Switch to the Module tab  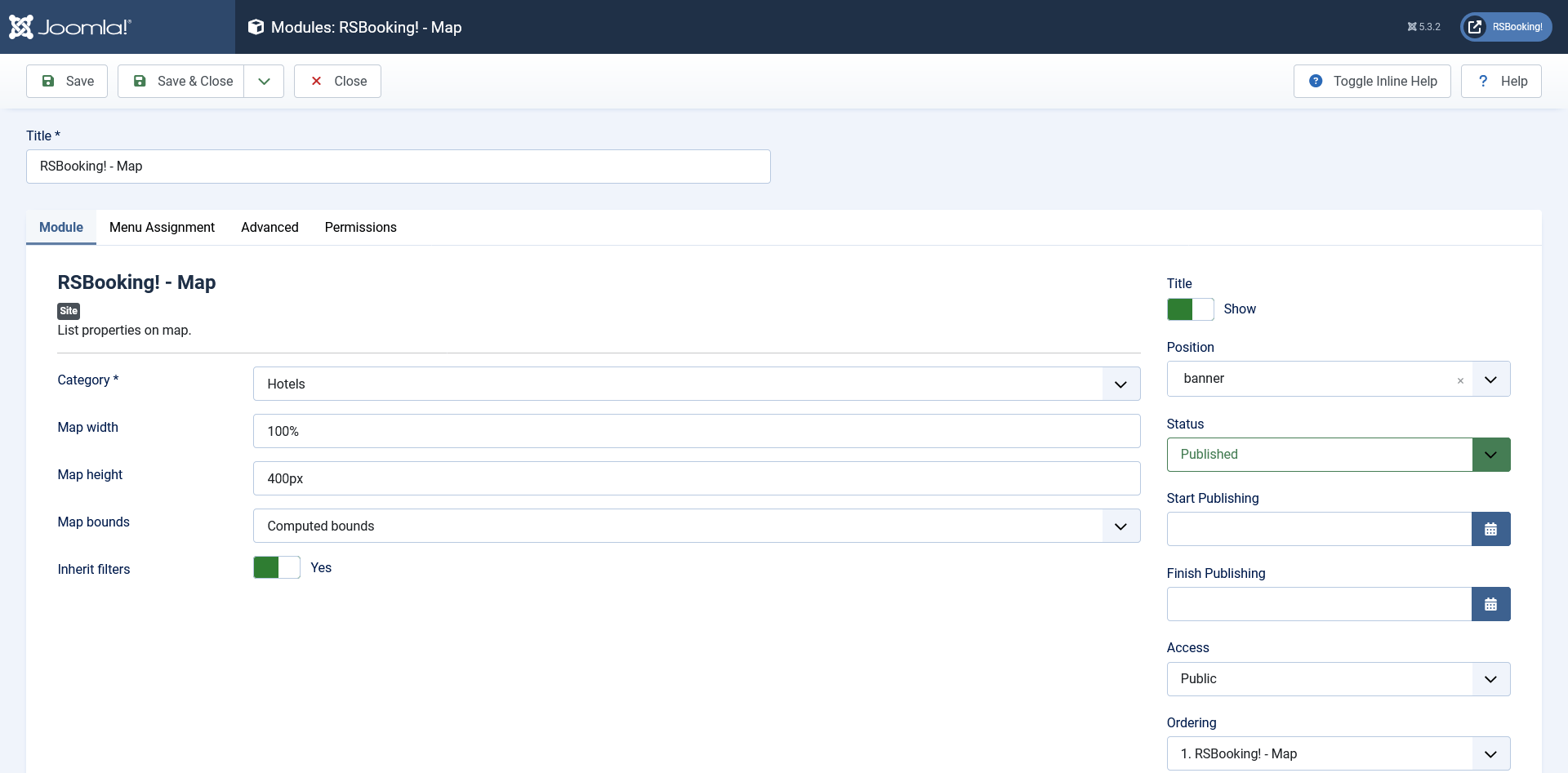point(61,227)
